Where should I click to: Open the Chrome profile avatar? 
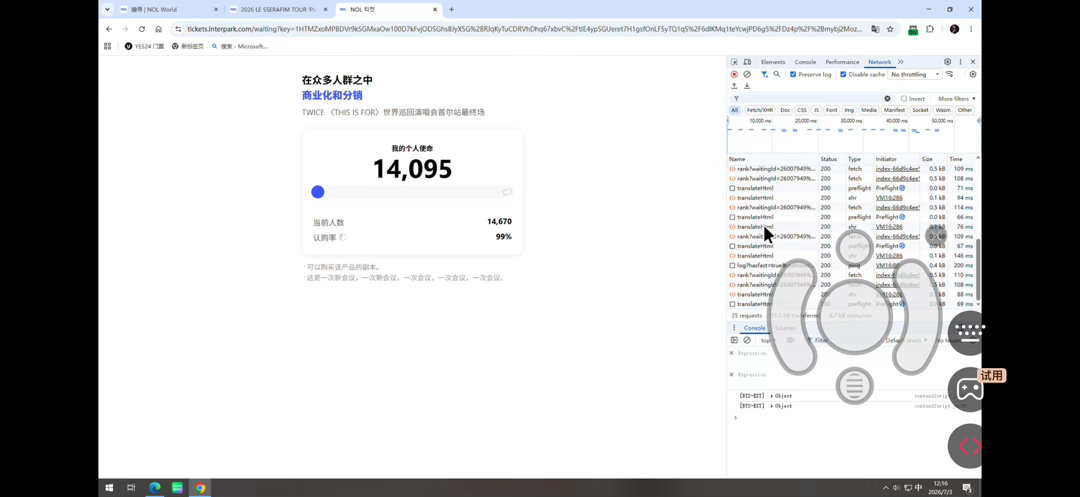pyautogui.click(x=954, y=29)
